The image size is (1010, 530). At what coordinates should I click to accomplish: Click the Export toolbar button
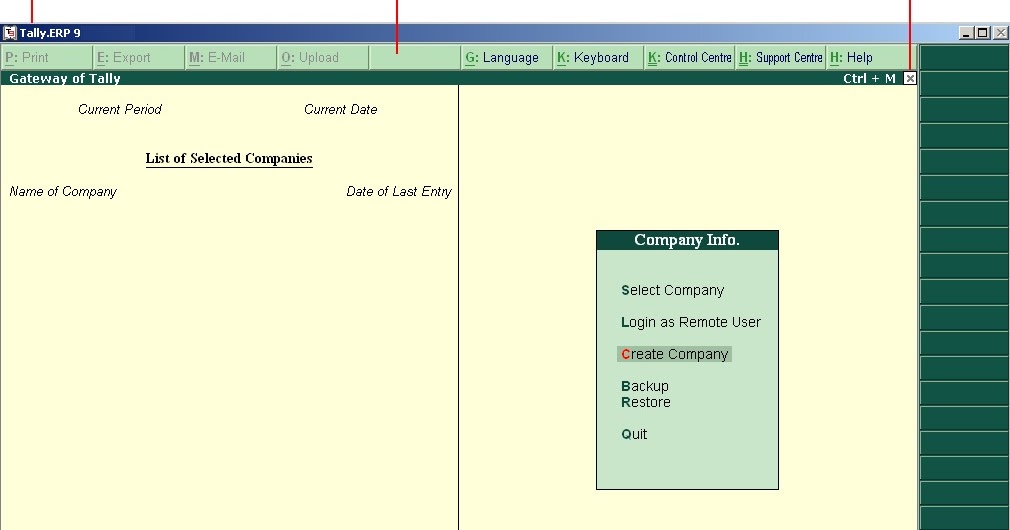pyautogui.click(x=139, y=57)
